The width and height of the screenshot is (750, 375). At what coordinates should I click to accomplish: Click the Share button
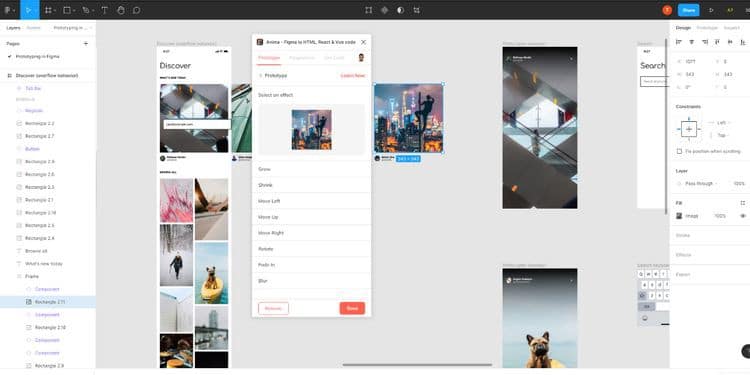(689, 10)
